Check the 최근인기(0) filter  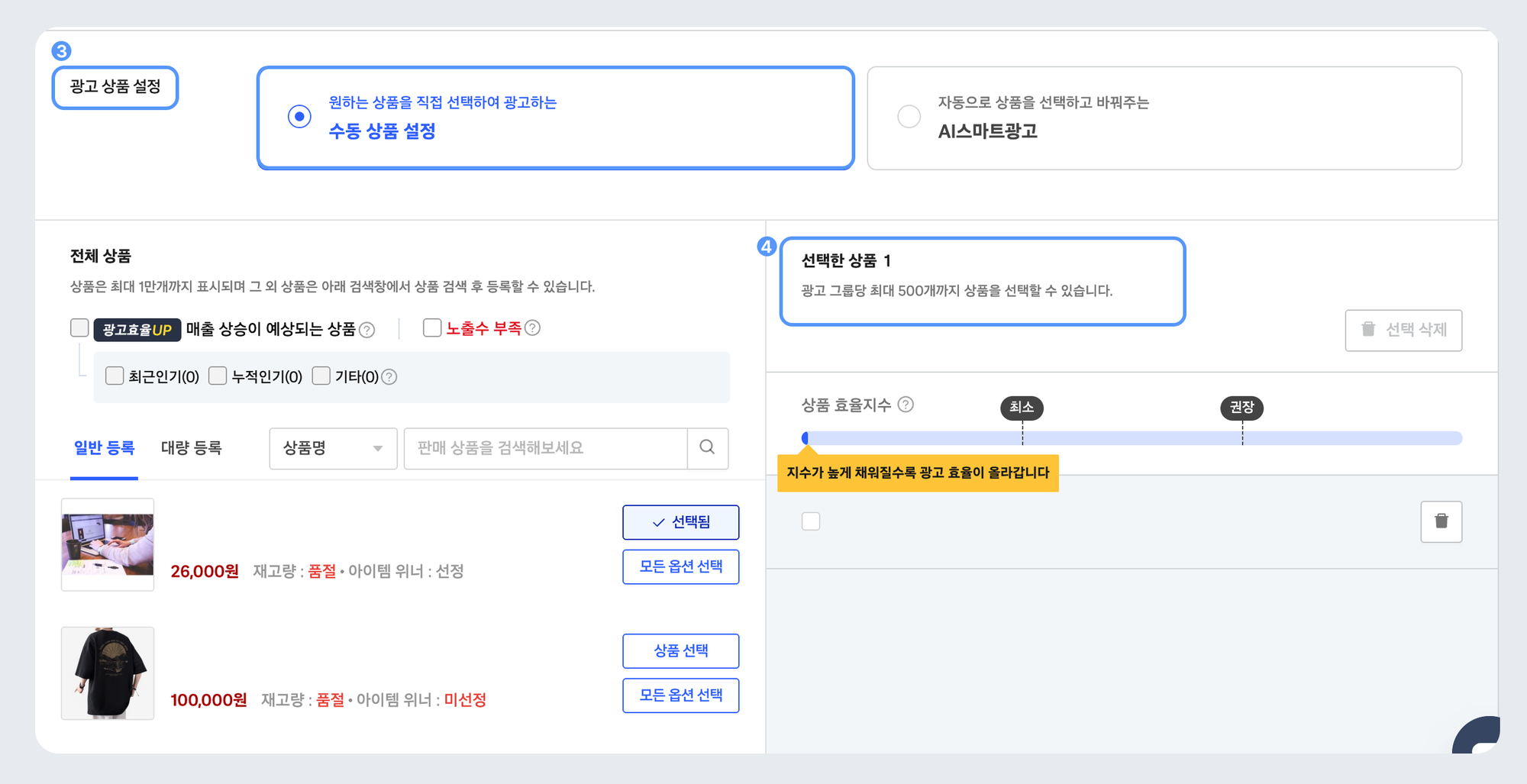point(115,376)
